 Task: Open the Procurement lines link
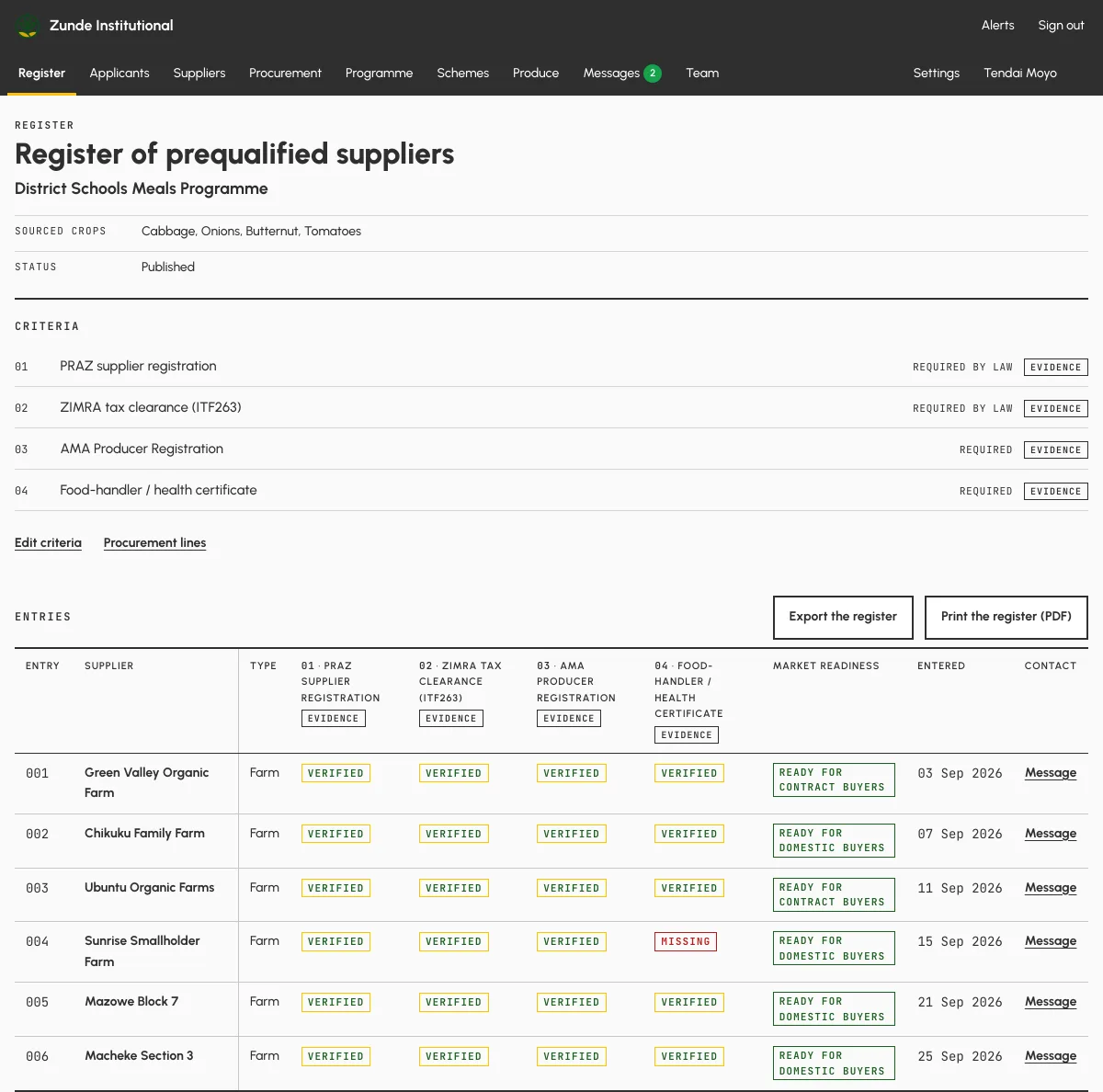click(154, 543)
